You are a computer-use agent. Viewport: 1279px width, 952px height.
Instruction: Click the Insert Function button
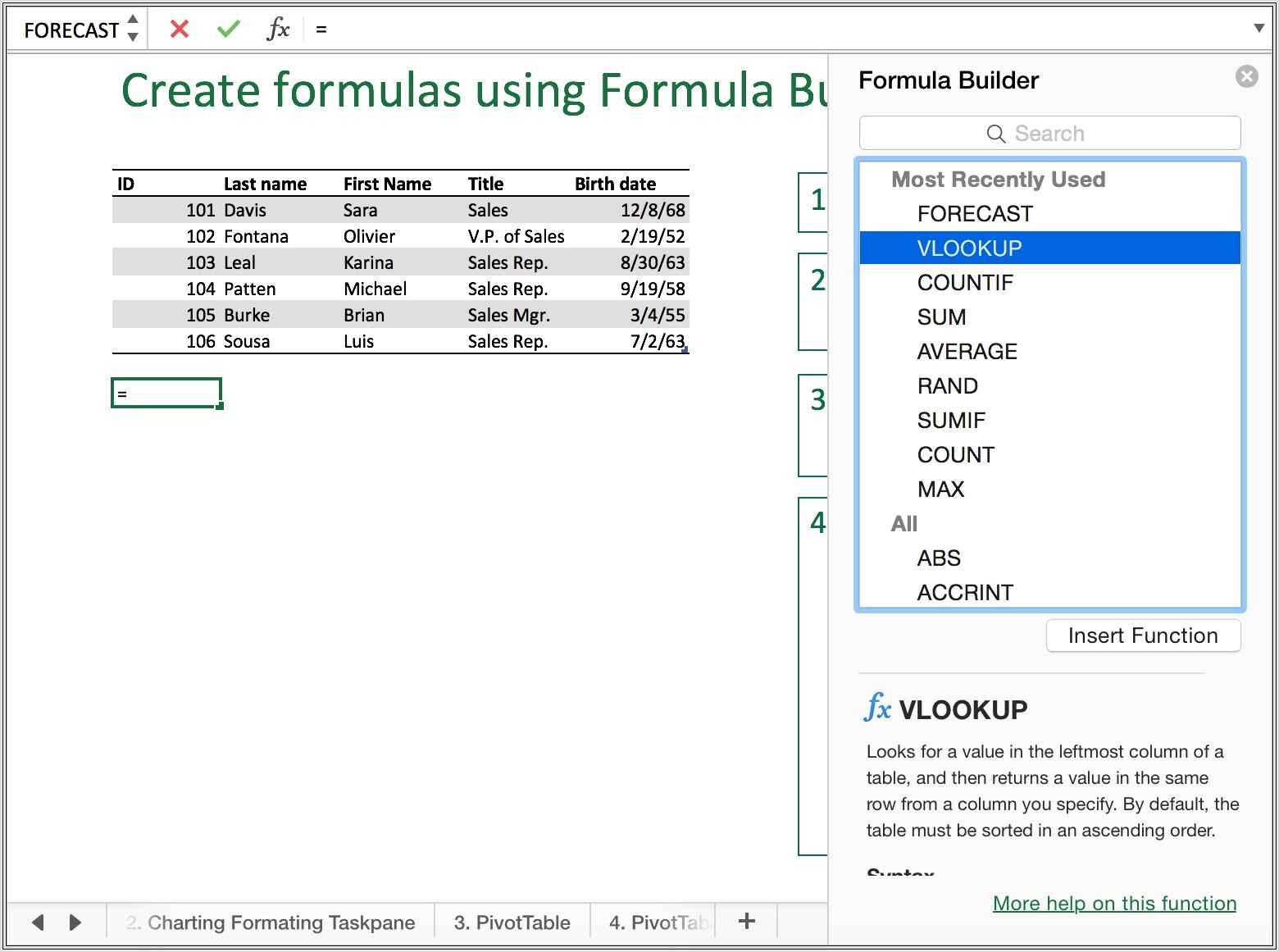point(1143,635)
